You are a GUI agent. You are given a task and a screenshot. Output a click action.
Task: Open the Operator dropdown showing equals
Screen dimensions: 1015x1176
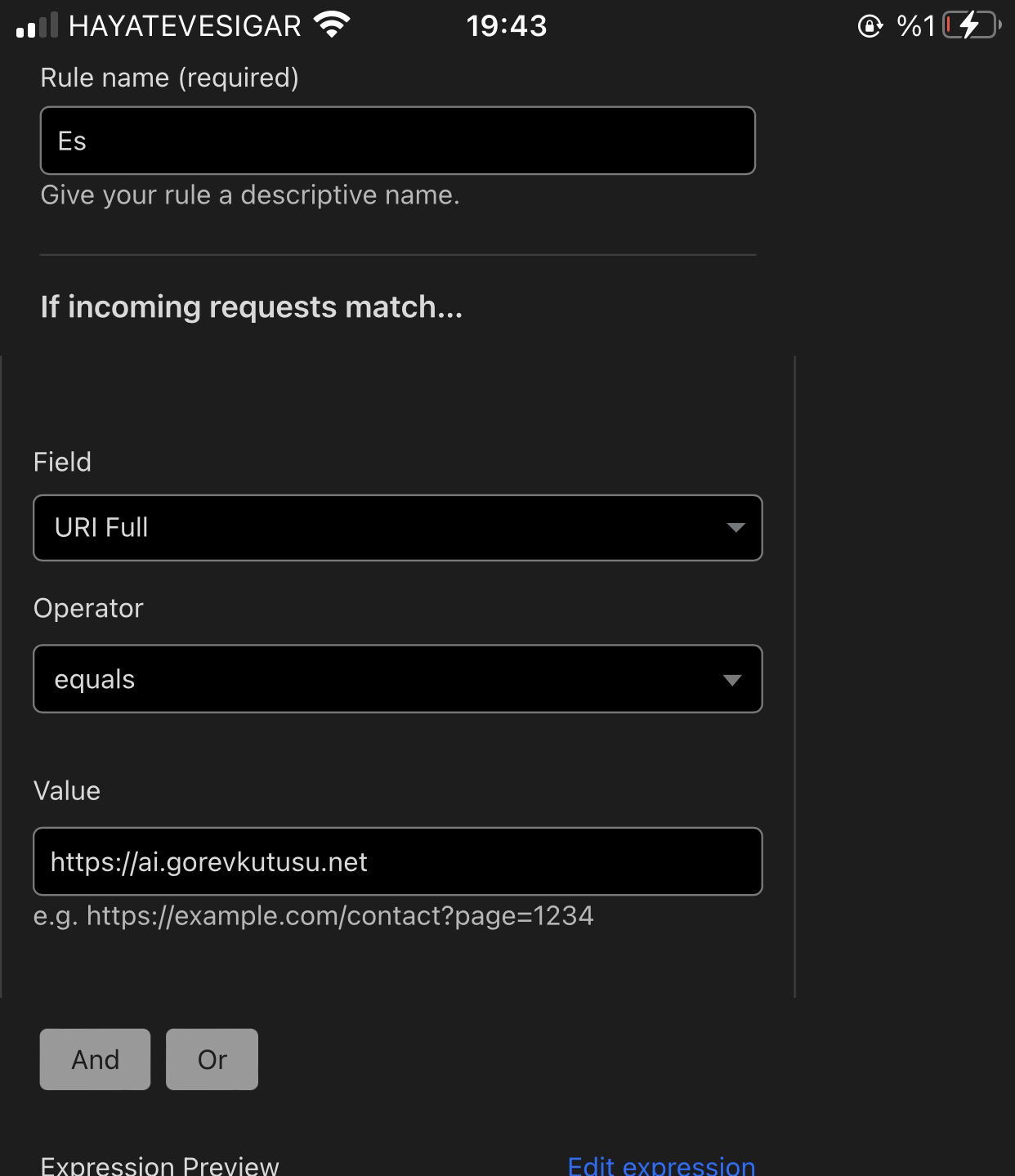(397, 679)
